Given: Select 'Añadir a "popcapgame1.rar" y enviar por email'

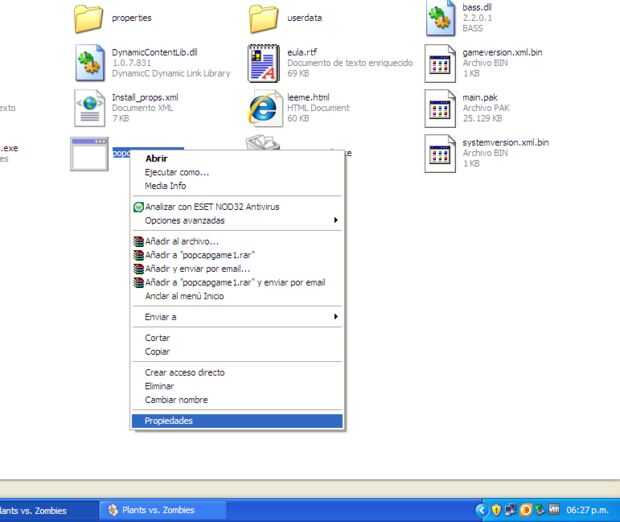Looking at the screenshot, I should (x=237, y=282).
